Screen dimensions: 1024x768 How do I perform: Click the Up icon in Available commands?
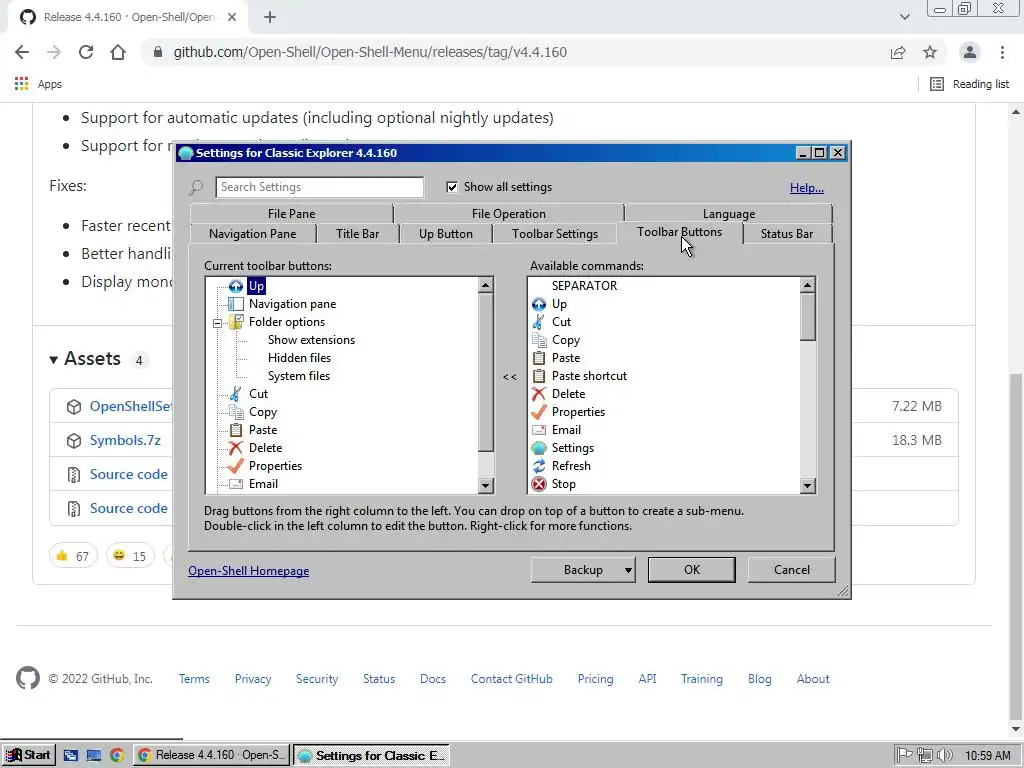point(539,304)
